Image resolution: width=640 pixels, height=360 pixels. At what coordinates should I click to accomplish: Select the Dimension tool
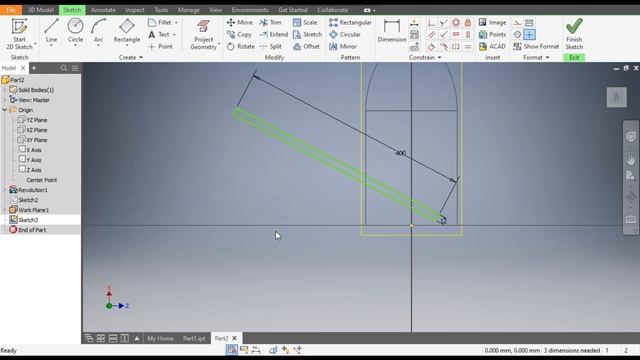click(392, 31)
